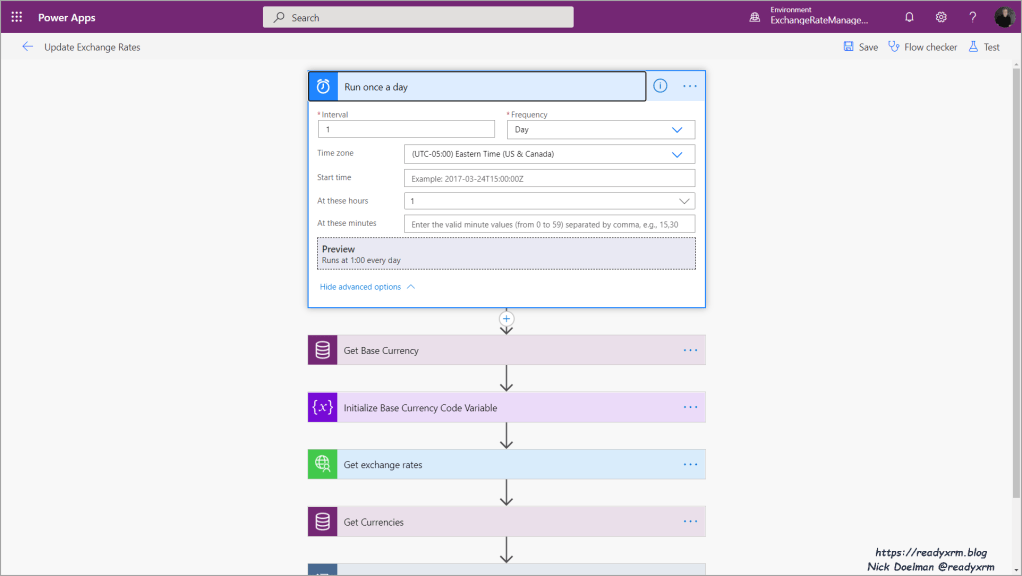Open the Get Base Currency ellipsis menu

coord(690,350)
